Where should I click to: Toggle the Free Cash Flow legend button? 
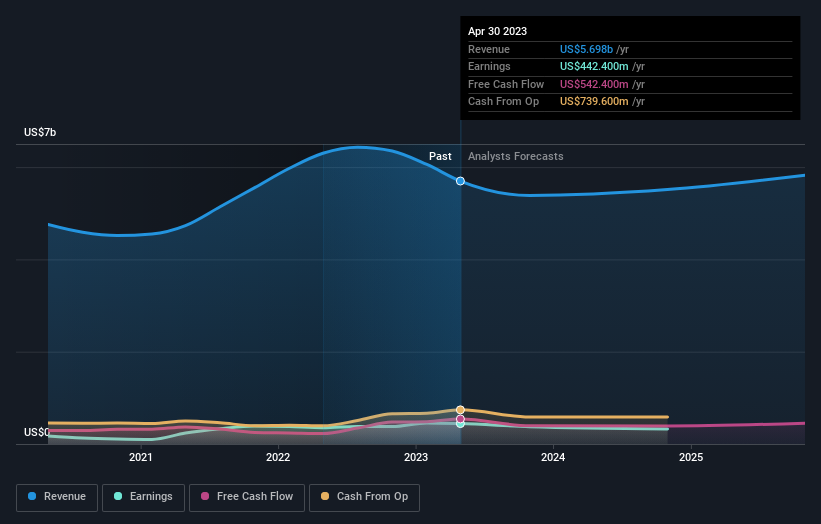(x=247, y=497)
